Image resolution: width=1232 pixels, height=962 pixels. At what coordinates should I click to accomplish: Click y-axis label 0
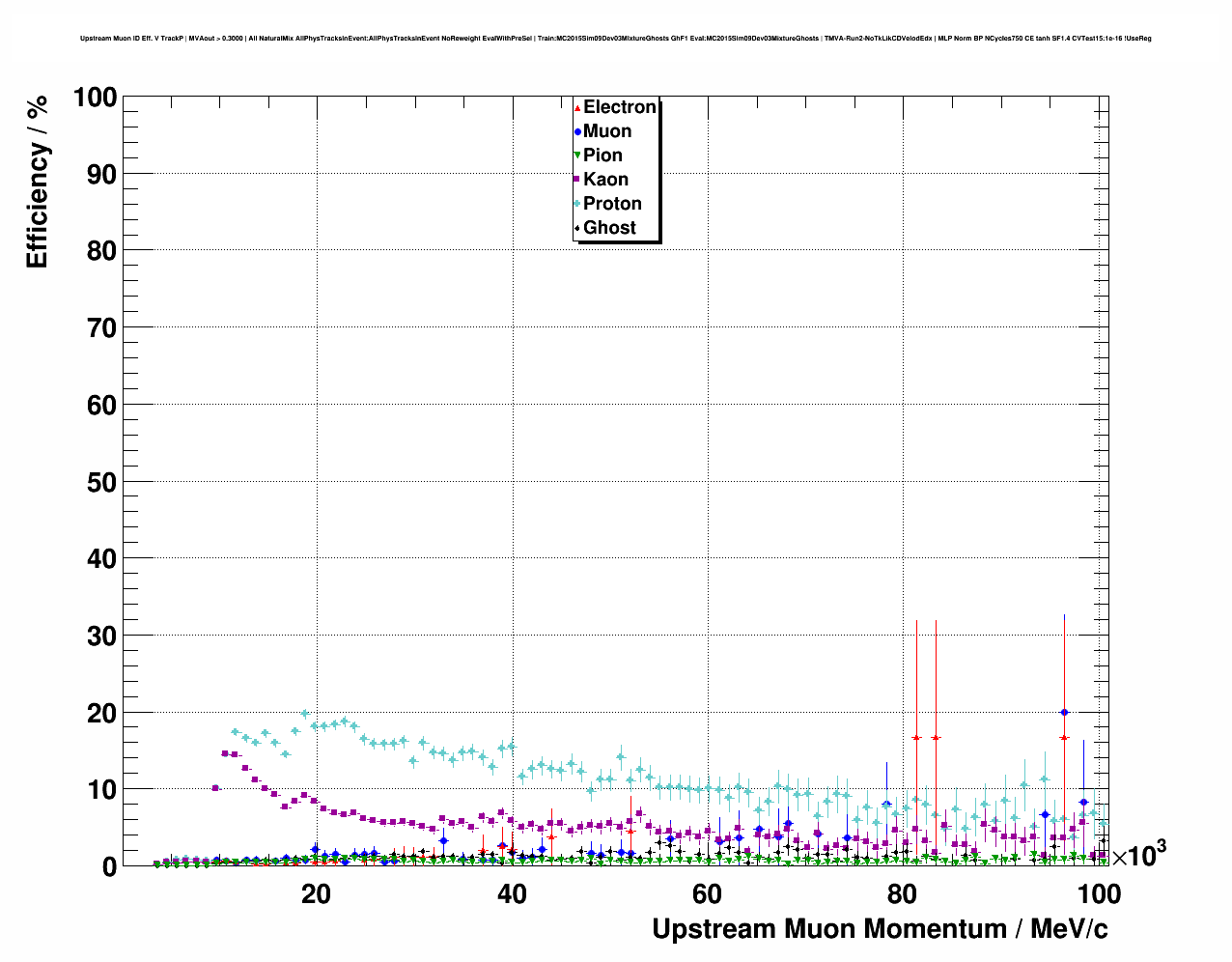(x=109, y=867)
